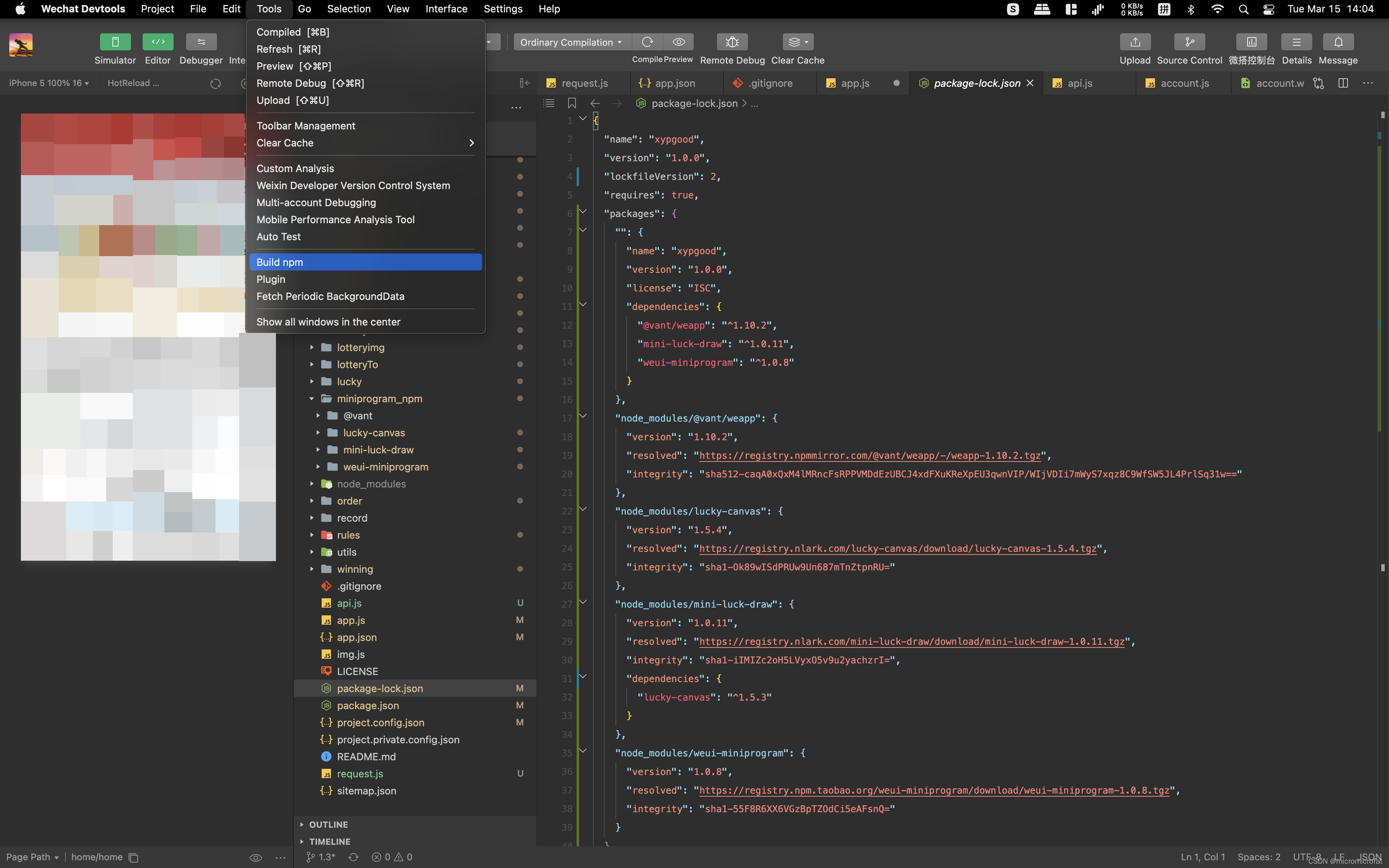Click the compare changes icon in tab bar
The width and height of the screenshot is (1389, 868).
tap(1318, 83)
